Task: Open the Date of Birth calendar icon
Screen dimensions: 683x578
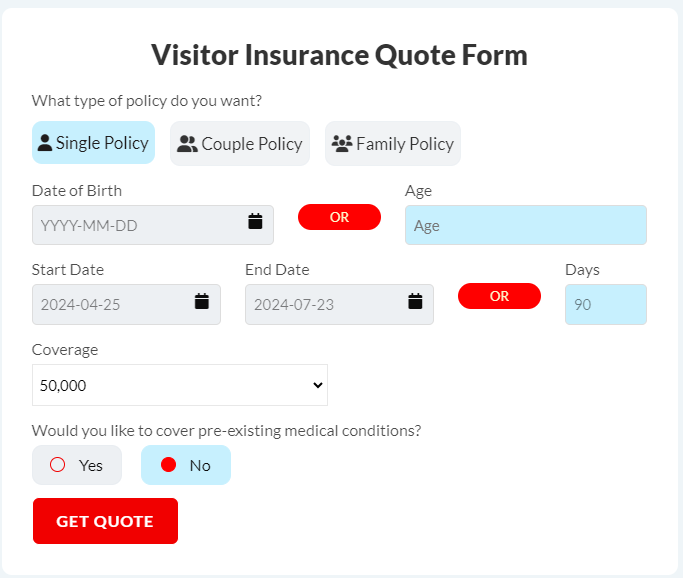Action: [x=255, y=221]
